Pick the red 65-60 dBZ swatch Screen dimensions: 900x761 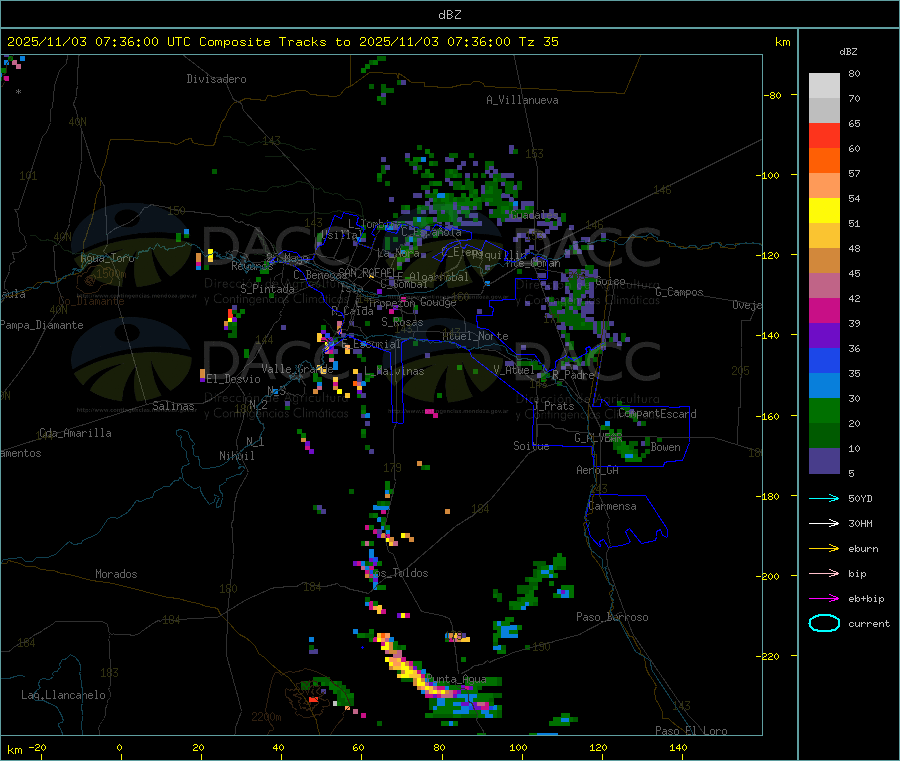[x=824, y=136]
